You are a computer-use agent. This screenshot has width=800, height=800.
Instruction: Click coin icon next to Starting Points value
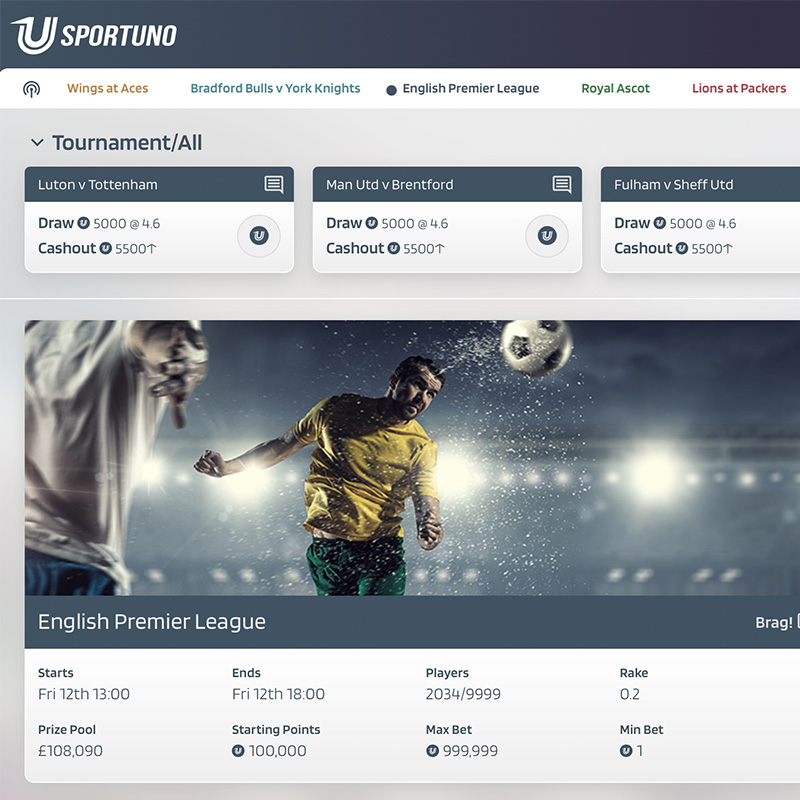pos(238,751)
